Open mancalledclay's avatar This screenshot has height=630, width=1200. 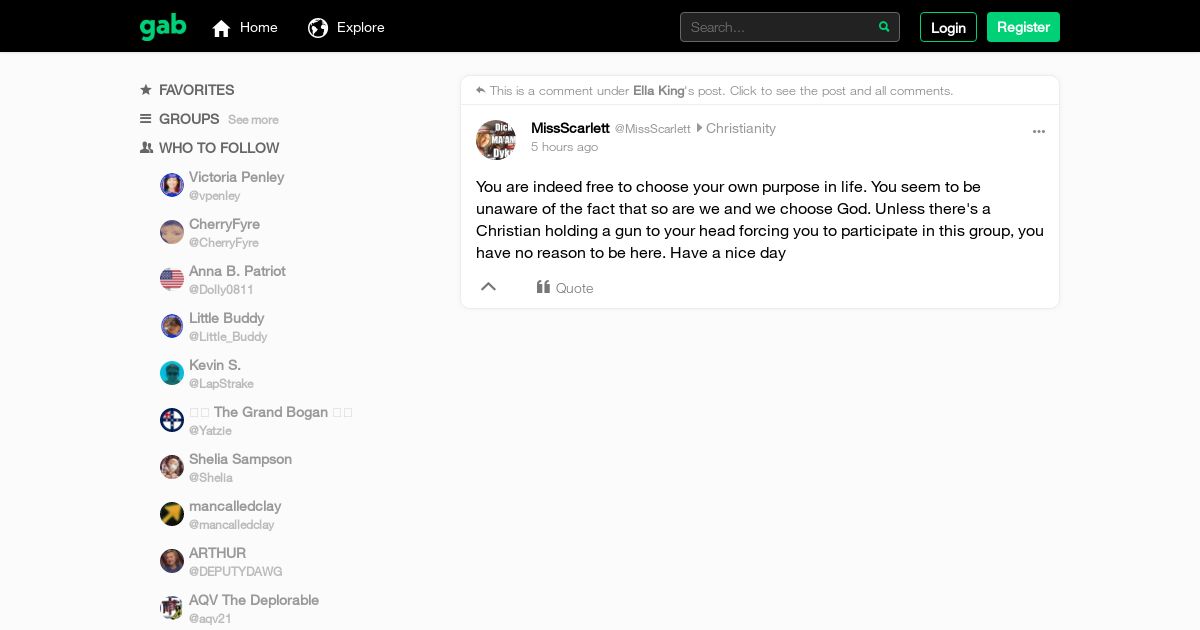click(172, 514)
